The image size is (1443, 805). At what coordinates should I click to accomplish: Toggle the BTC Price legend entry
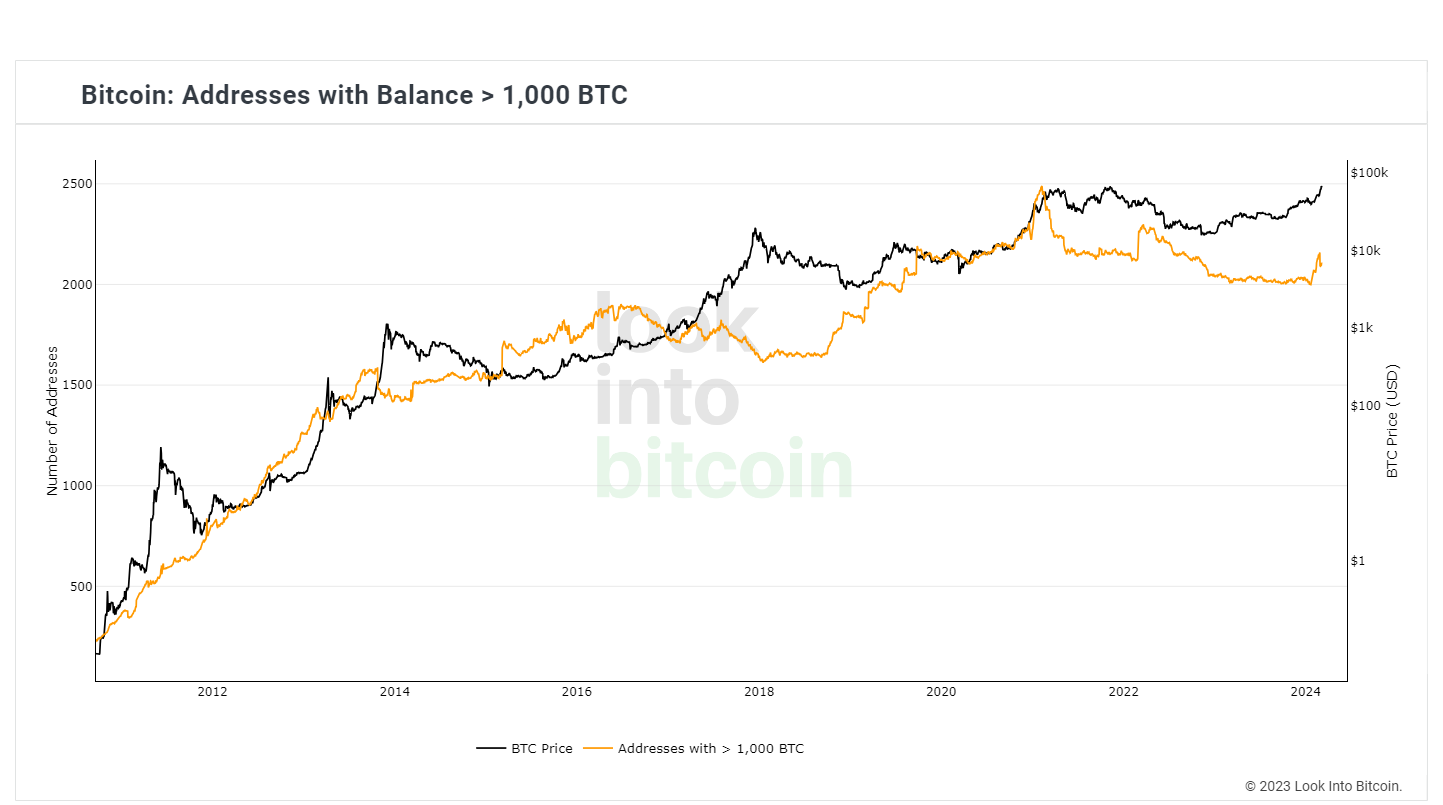541,748
